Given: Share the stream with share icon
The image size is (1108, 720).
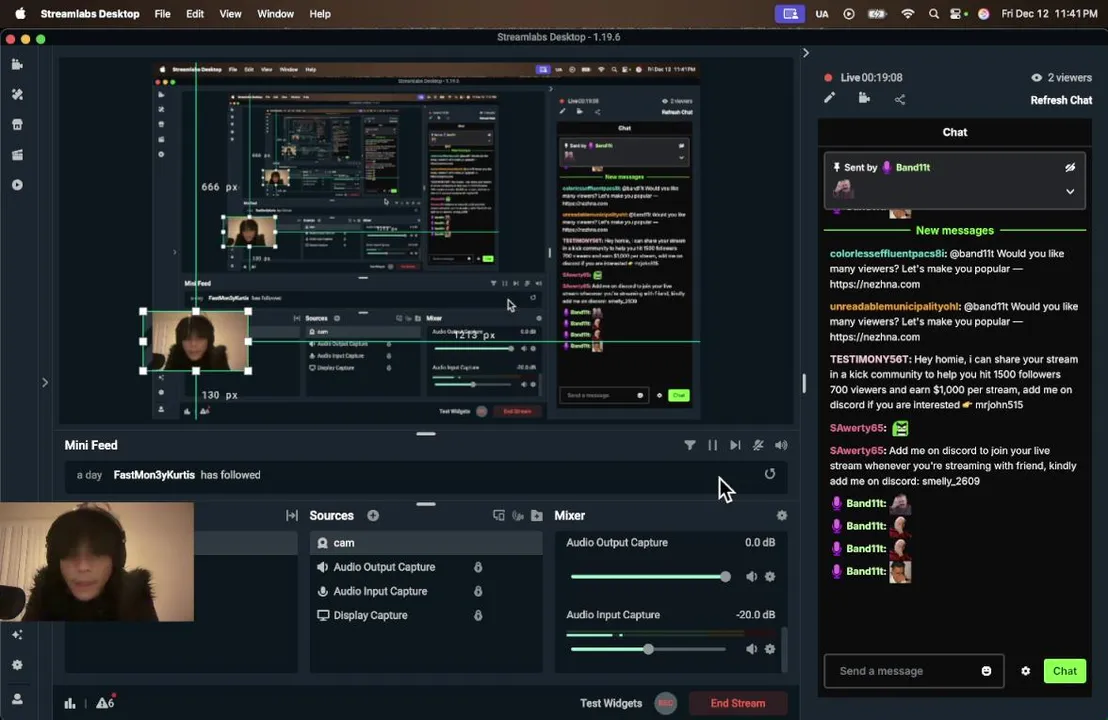Looking at the screenshot, I should coord(900,100).
